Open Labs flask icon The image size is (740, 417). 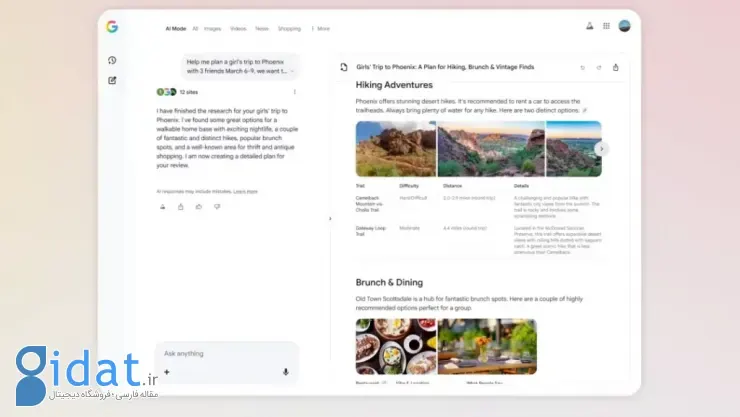pos(589,26)
